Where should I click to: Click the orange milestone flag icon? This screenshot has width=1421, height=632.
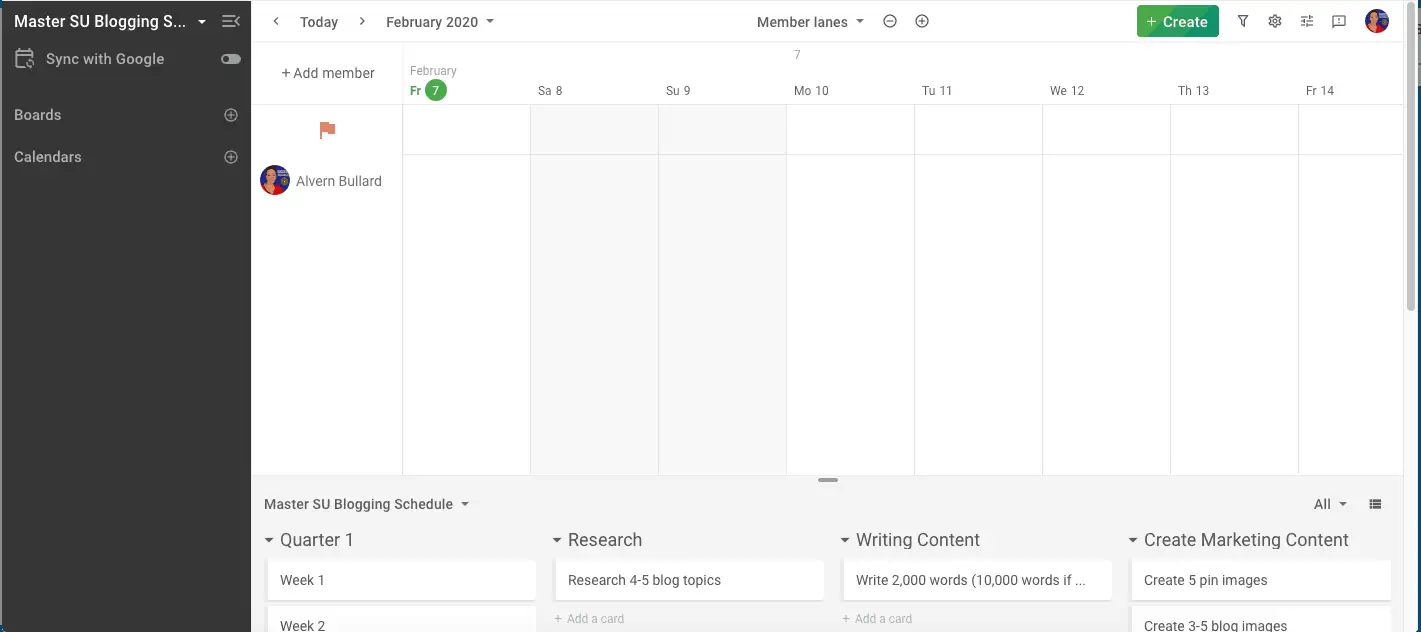coord(327,130)
